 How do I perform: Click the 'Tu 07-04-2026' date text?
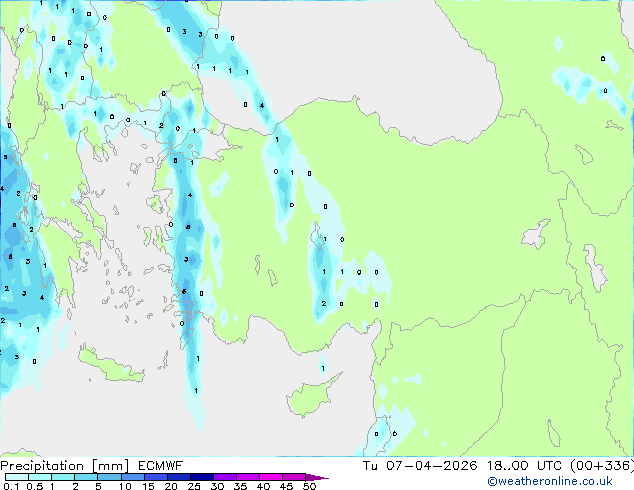[x=420, y=466]
